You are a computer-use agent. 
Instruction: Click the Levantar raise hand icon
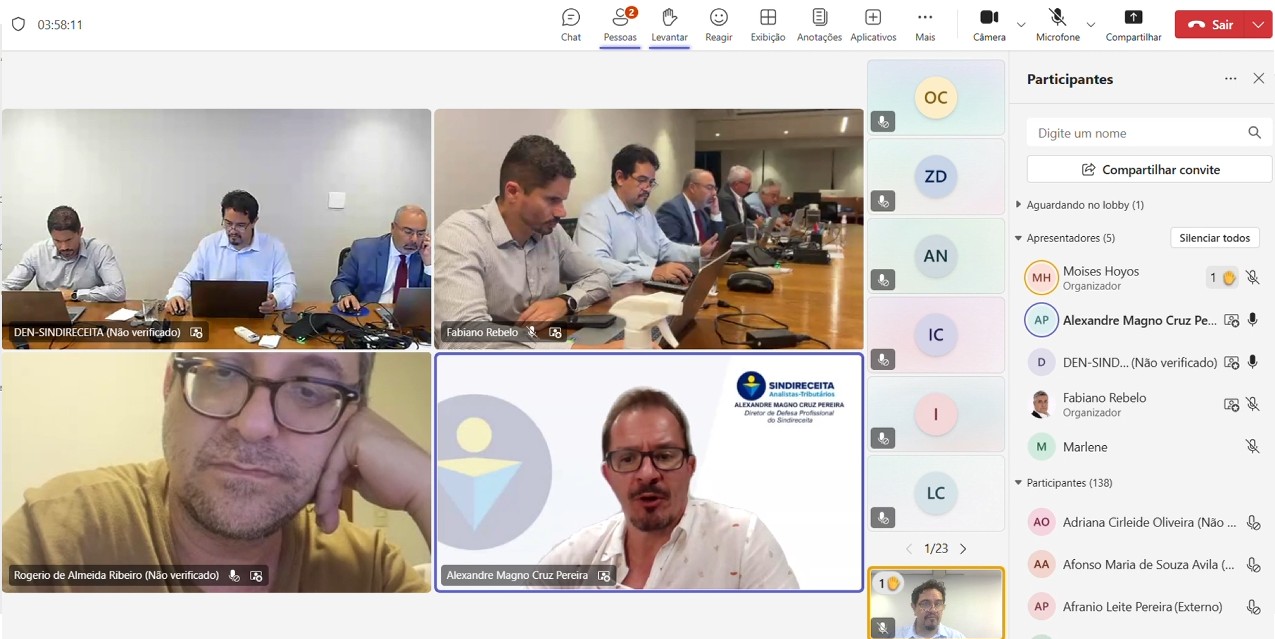tap(669, 25)
